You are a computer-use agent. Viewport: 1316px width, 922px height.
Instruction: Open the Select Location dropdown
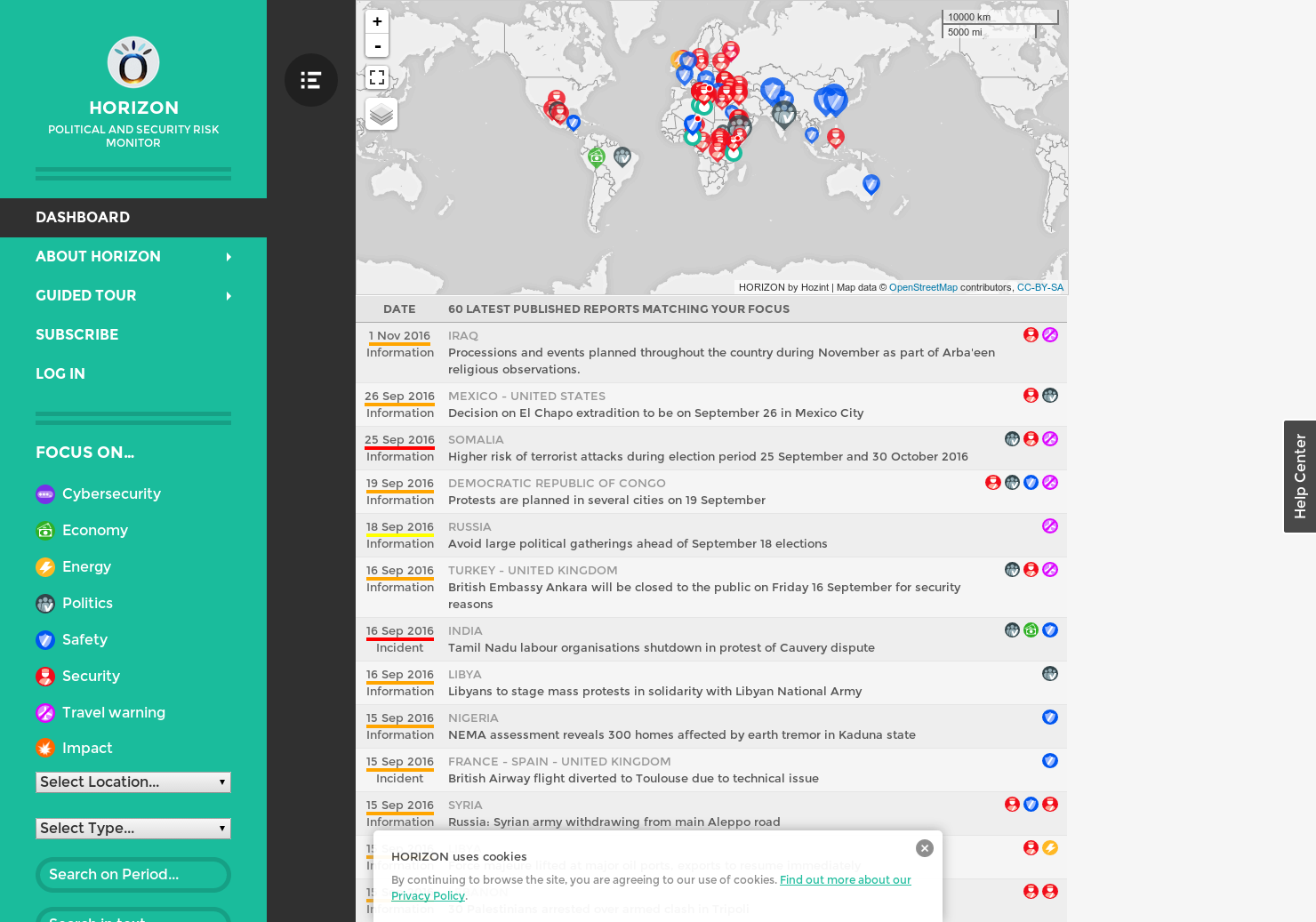(133, 782)
